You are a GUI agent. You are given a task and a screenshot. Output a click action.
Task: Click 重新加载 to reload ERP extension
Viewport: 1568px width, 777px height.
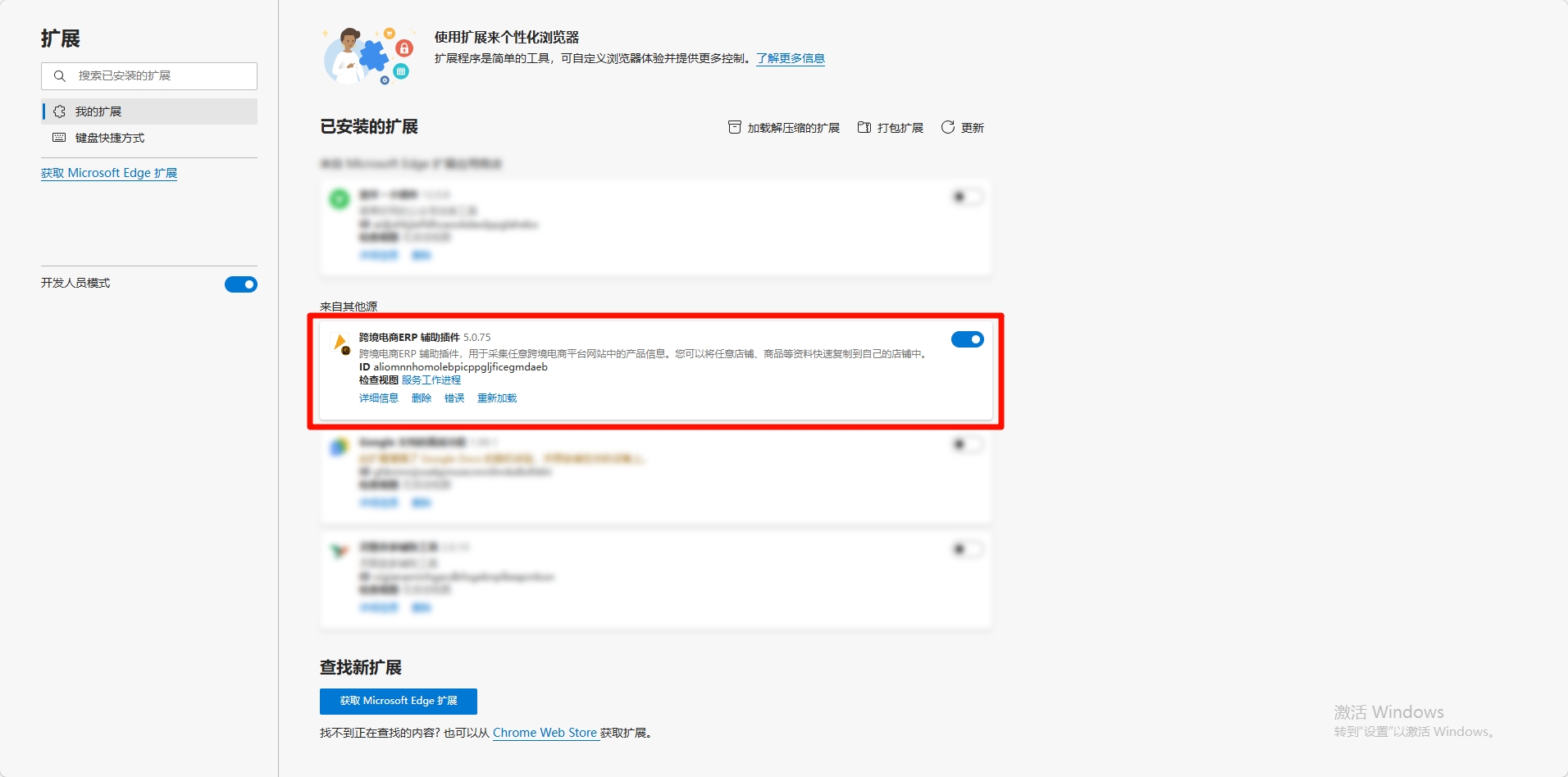(497, 398)
